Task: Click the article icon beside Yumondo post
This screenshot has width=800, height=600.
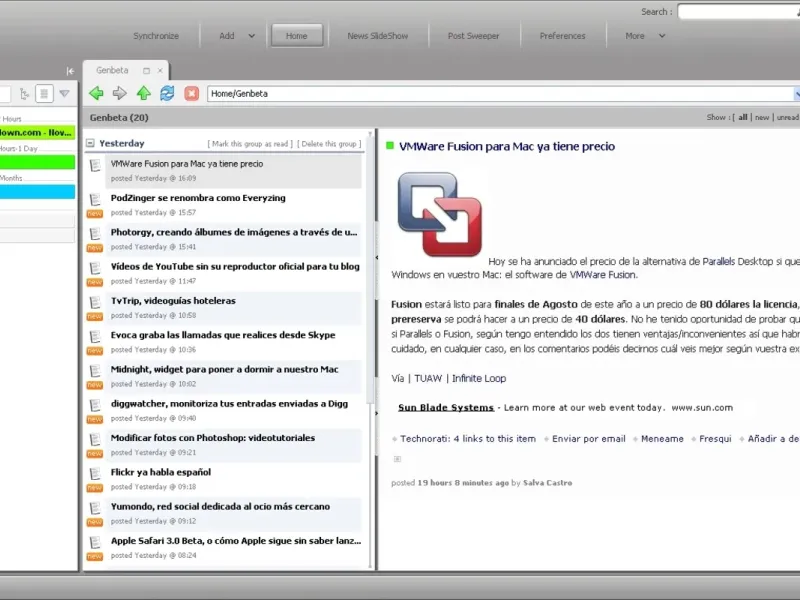Action: click(x=95, y=508)
